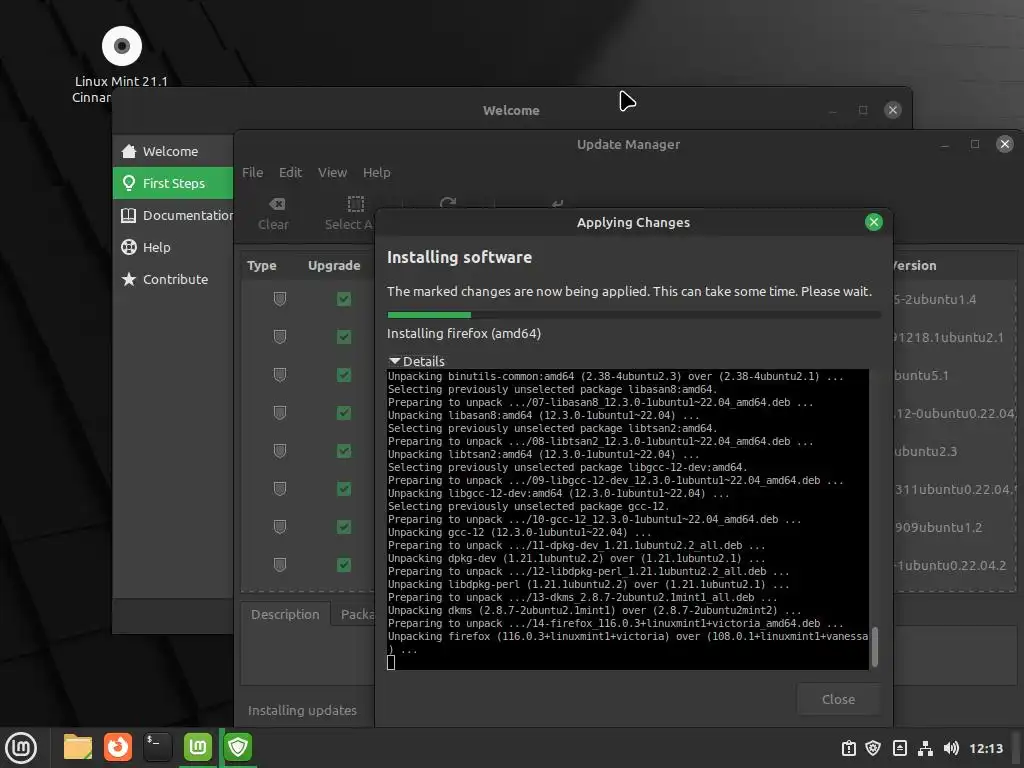
Task: Click the lightbulb icon beside First Steps
Action: click(129, 184)
